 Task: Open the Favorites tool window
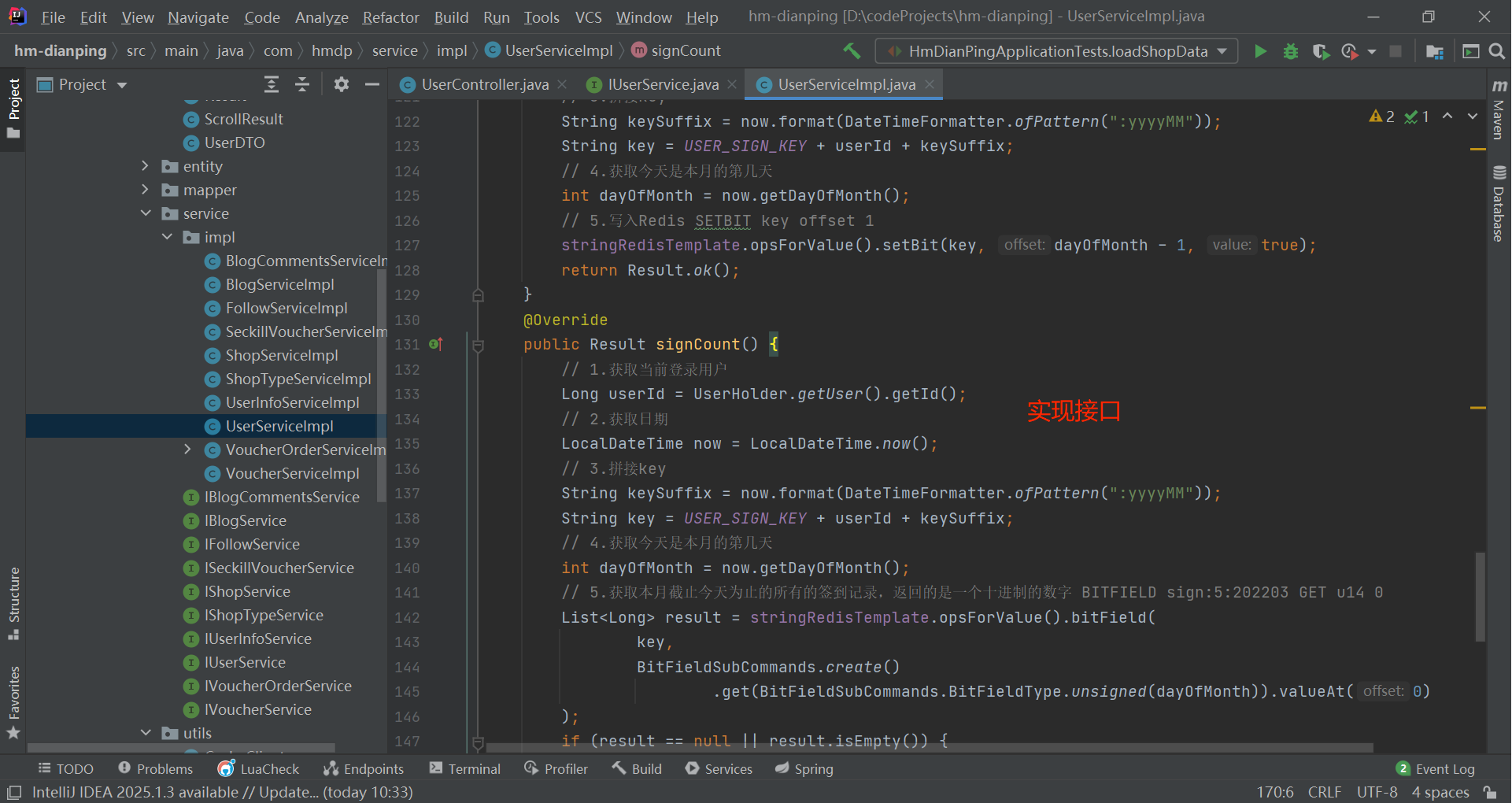[x=13, y=702]
